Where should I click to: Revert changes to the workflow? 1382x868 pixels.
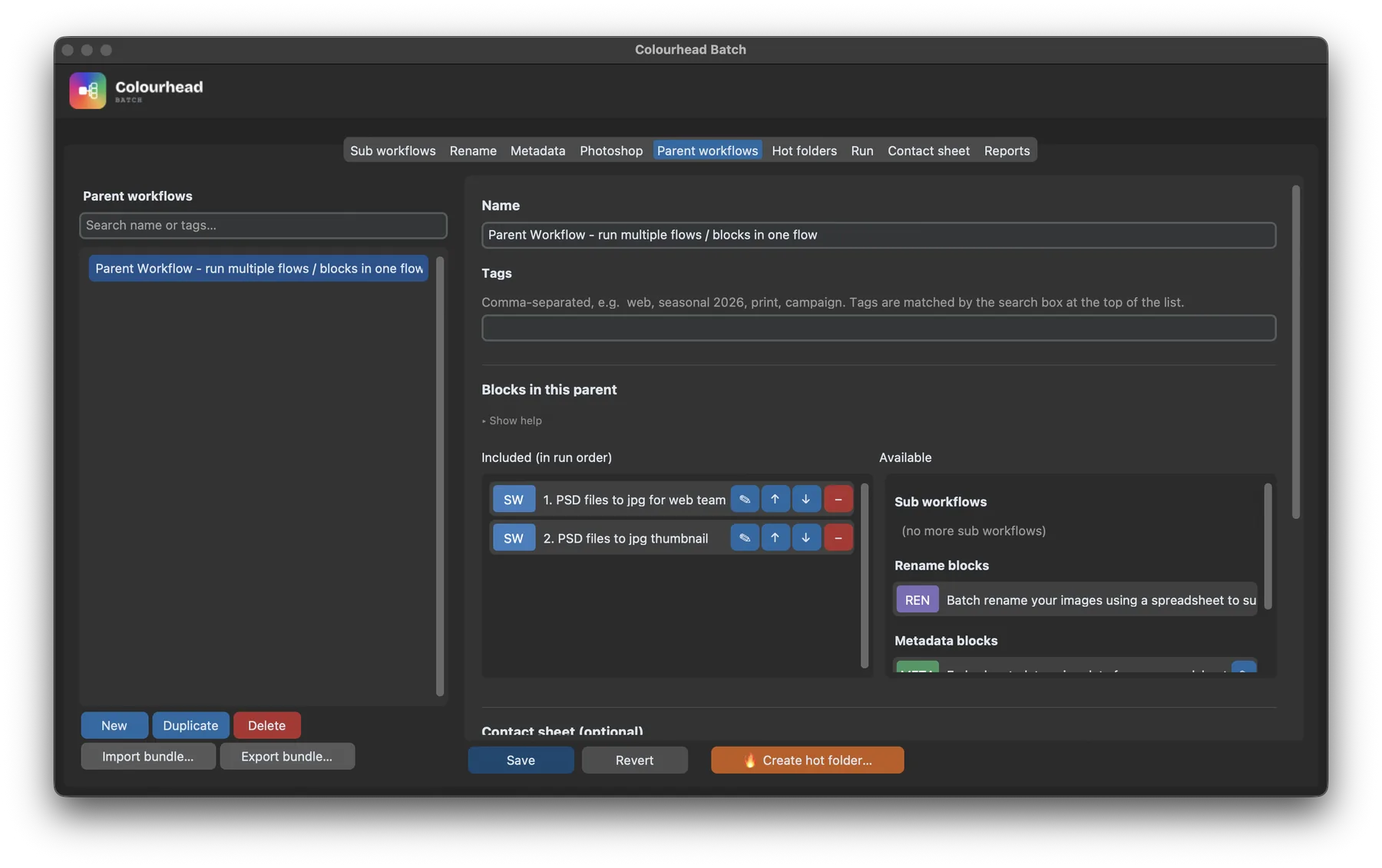(634, 760)
